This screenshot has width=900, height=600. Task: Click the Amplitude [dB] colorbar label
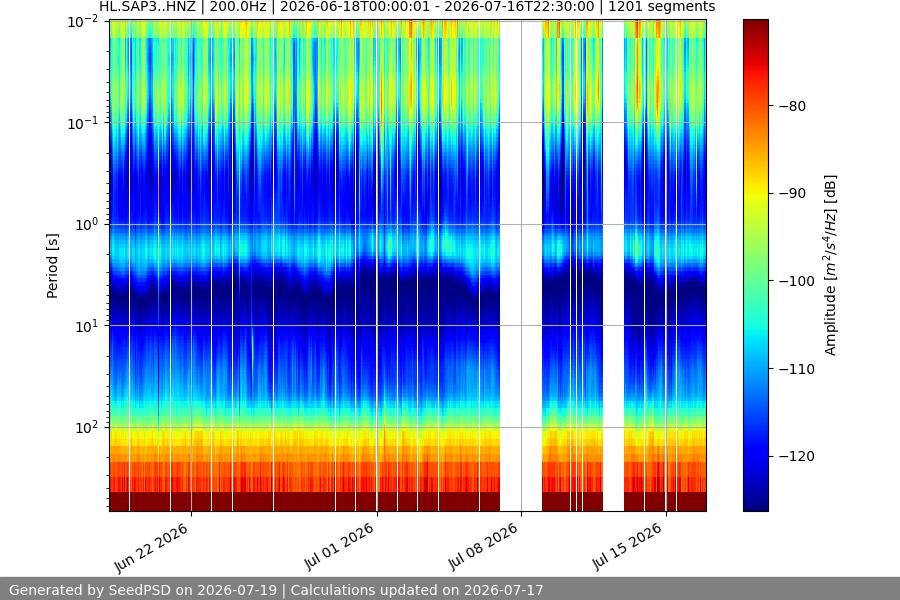(831, 265)
